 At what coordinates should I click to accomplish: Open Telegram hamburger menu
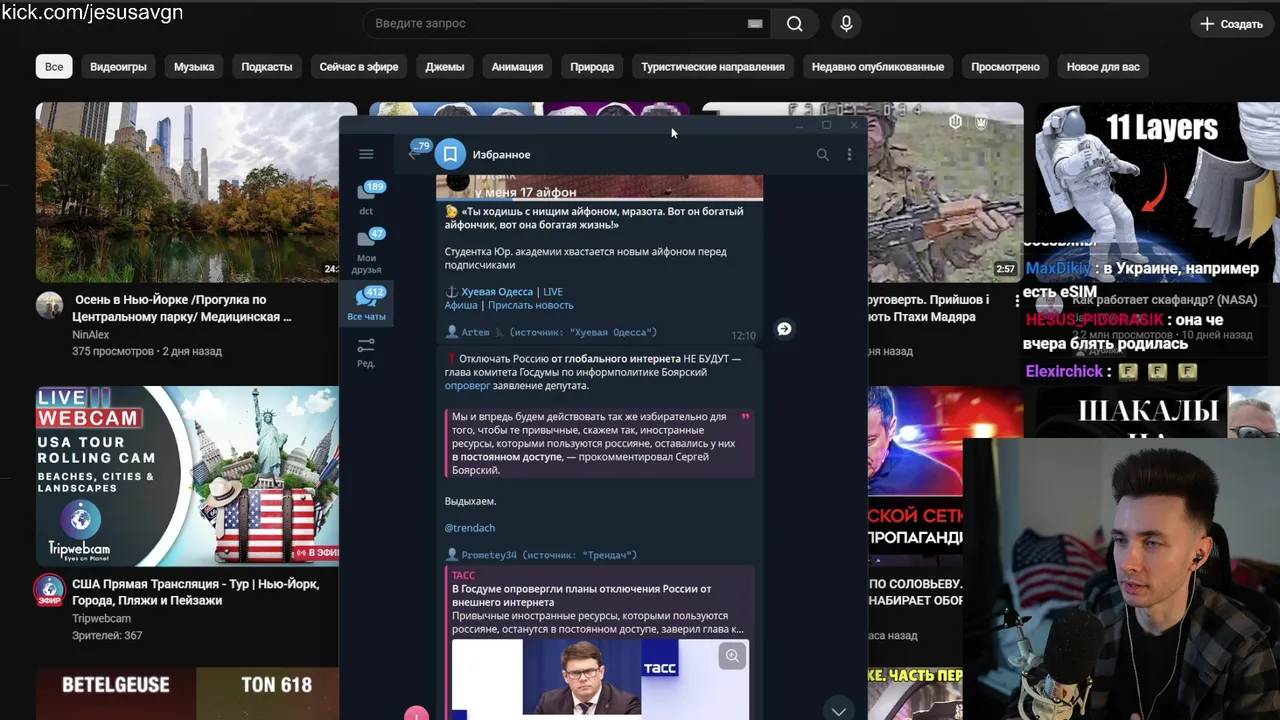click(366, 154)
